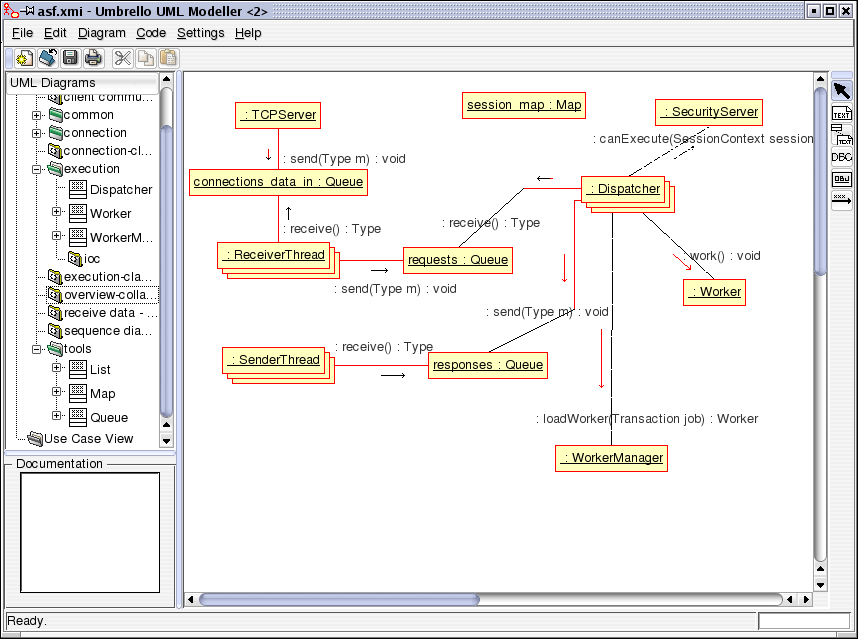Open the Help menu
This screenshot has height=639, width=858.
point(248,33)
